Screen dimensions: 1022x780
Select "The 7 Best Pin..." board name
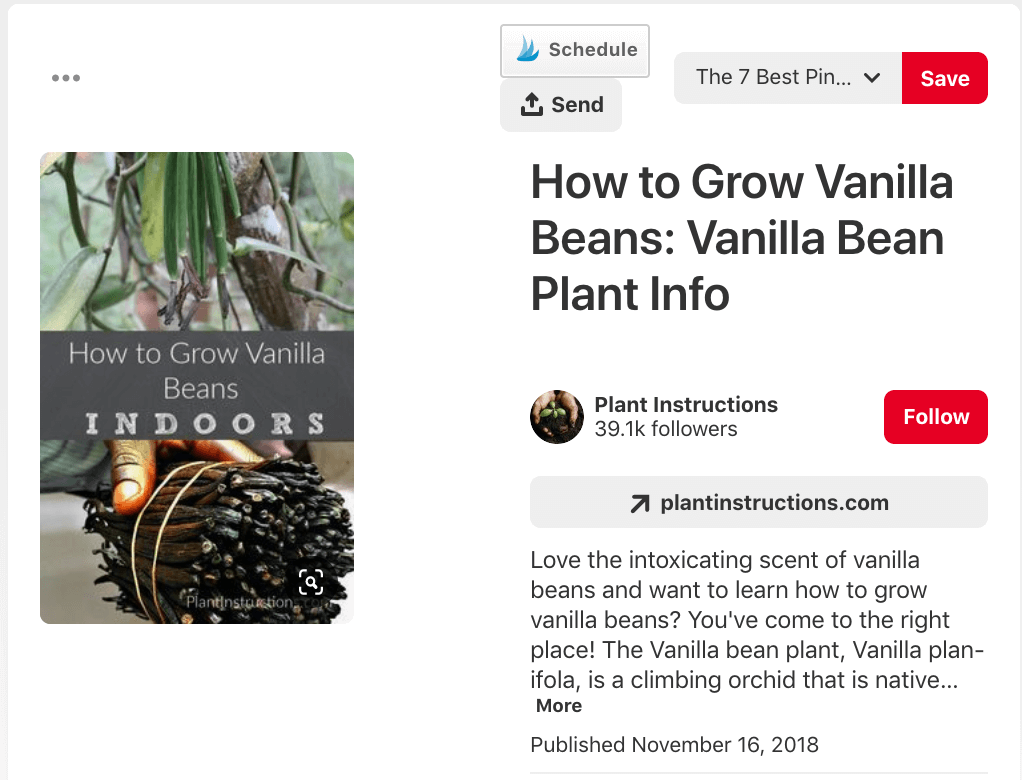click(773, 78)
